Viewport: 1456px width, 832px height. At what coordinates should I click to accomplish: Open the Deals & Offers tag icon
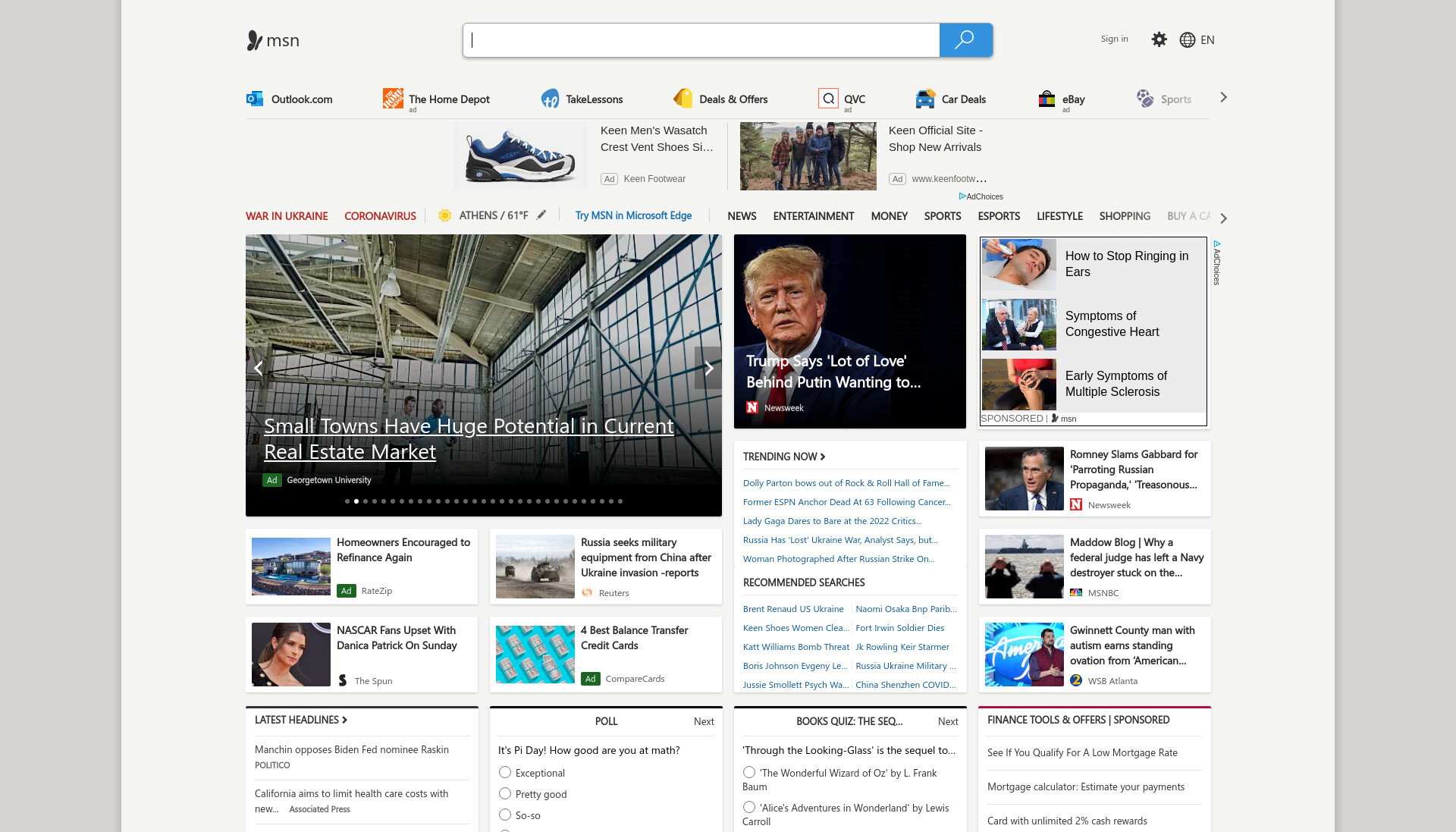683,98
